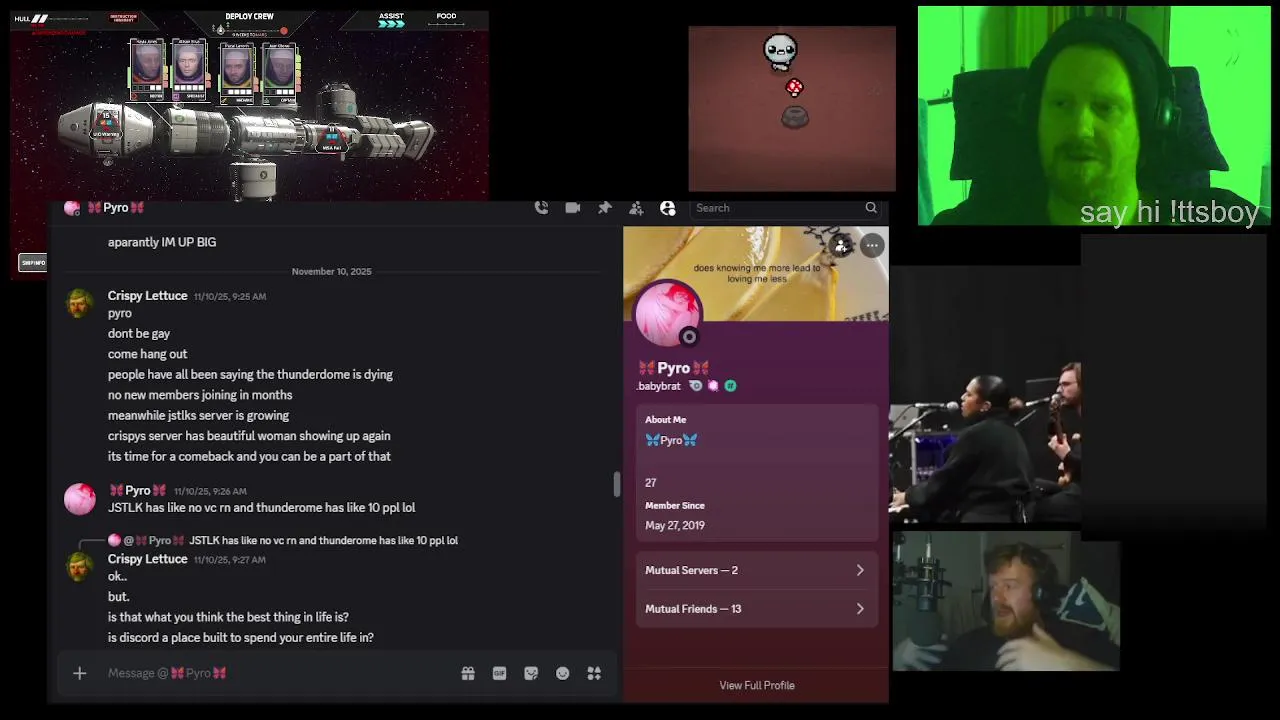Image resolution: width=1280 pixels, height=720 pixels.
Task: Click the 'Member Since May 27, 2019' text
Action: pos(675,515)
